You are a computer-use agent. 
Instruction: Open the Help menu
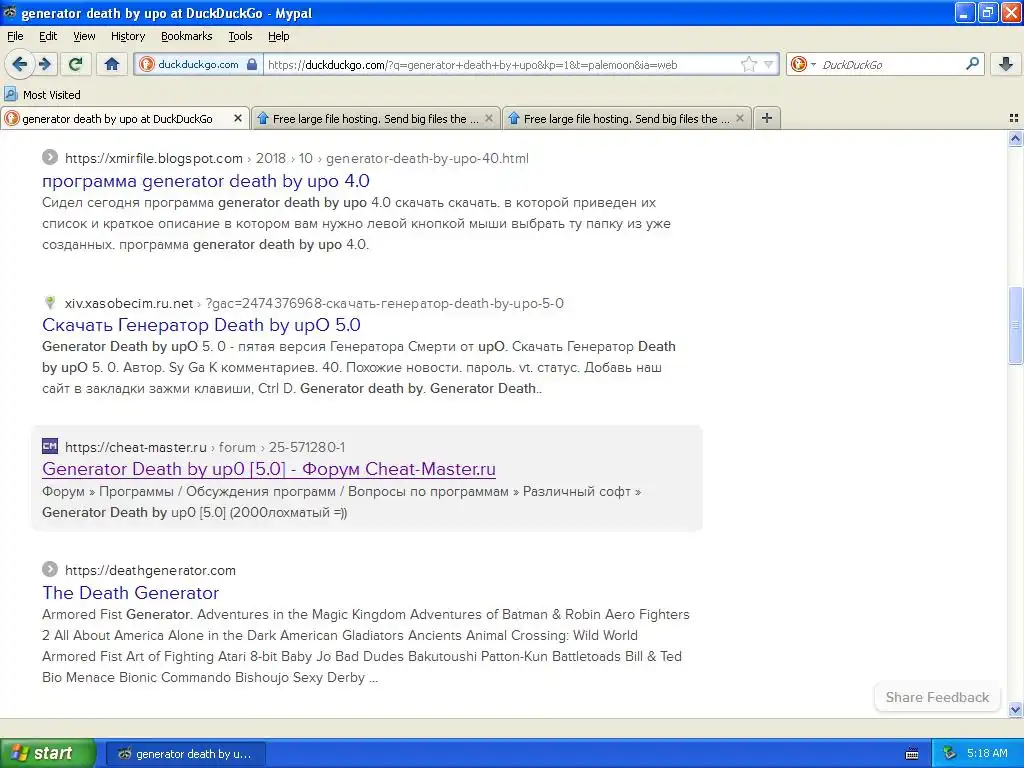point(278,36)
